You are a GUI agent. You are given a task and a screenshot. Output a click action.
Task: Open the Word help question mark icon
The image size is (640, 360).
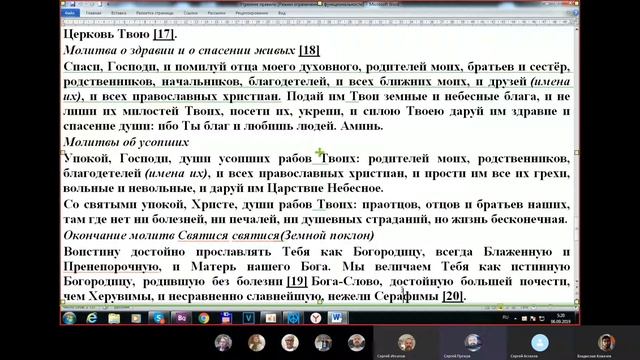575,13
